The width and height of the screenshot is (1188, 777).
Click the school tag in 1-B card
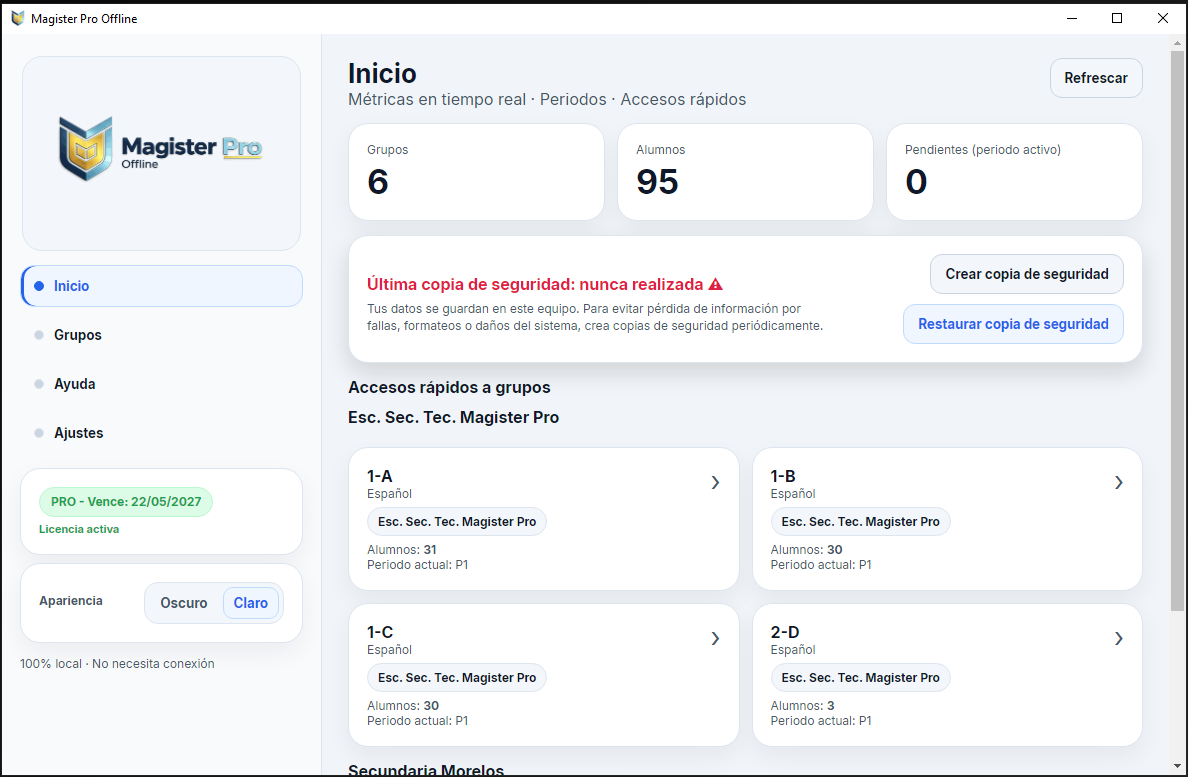(x=860, y=522)
